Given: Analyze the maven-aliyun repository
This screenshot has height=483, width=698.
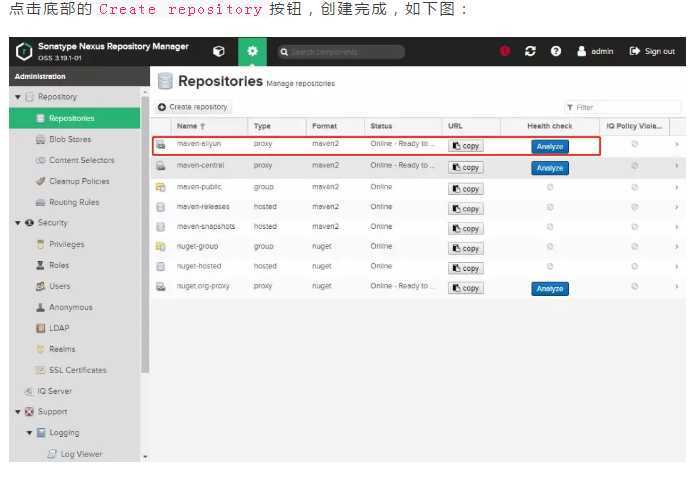Looking at the screenshot, I should click(550, 146).
